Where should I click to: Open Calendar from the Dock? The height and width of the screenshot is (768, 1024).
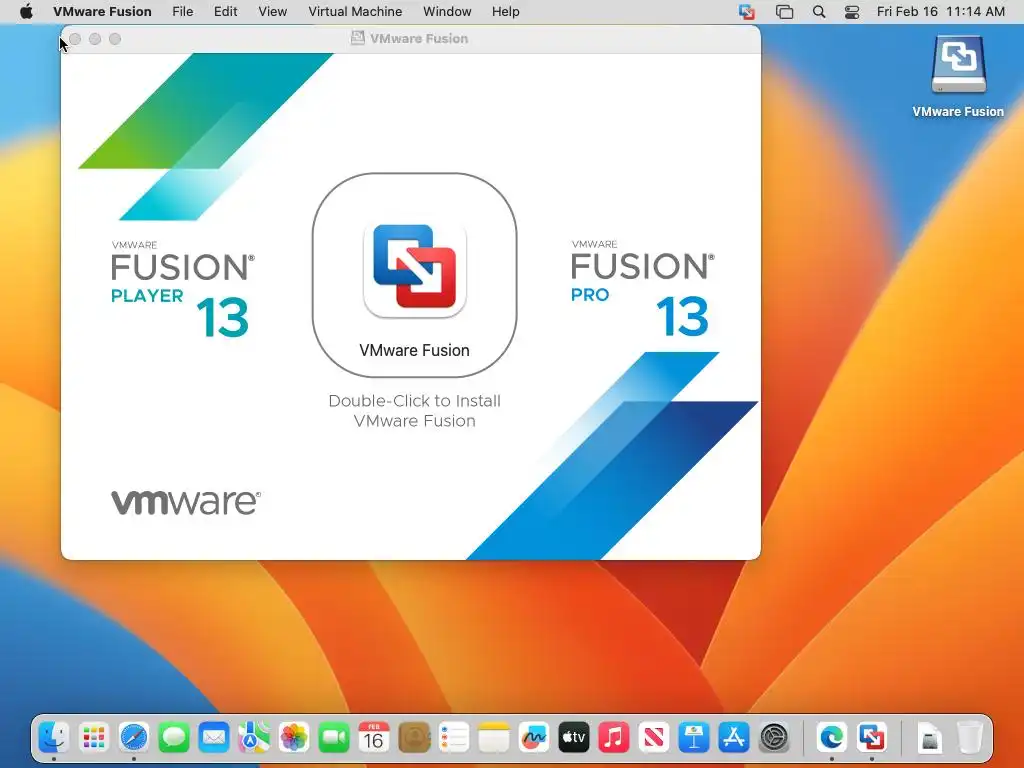click(x=374, y=738)
